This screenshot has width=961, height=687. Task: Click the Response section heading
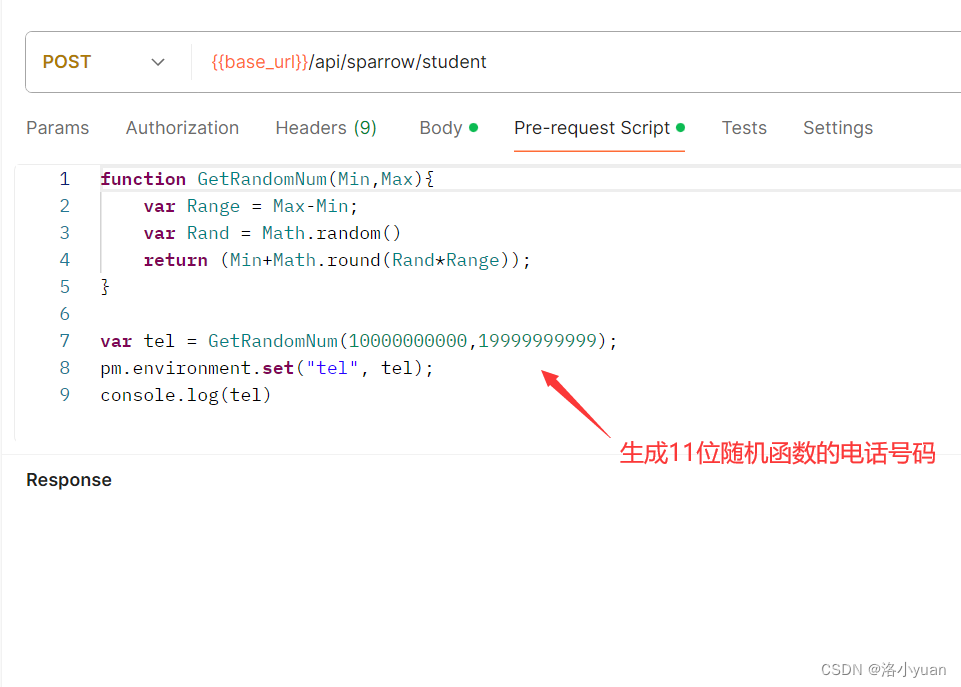coord(69,480)
